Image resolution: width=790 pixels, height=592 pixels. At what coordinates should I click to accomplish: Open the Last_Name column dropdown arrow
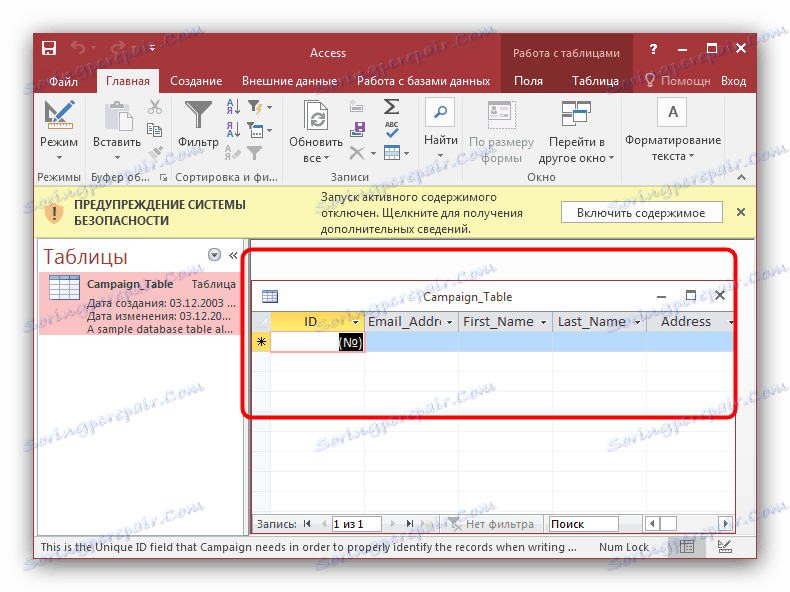[637, 322]
